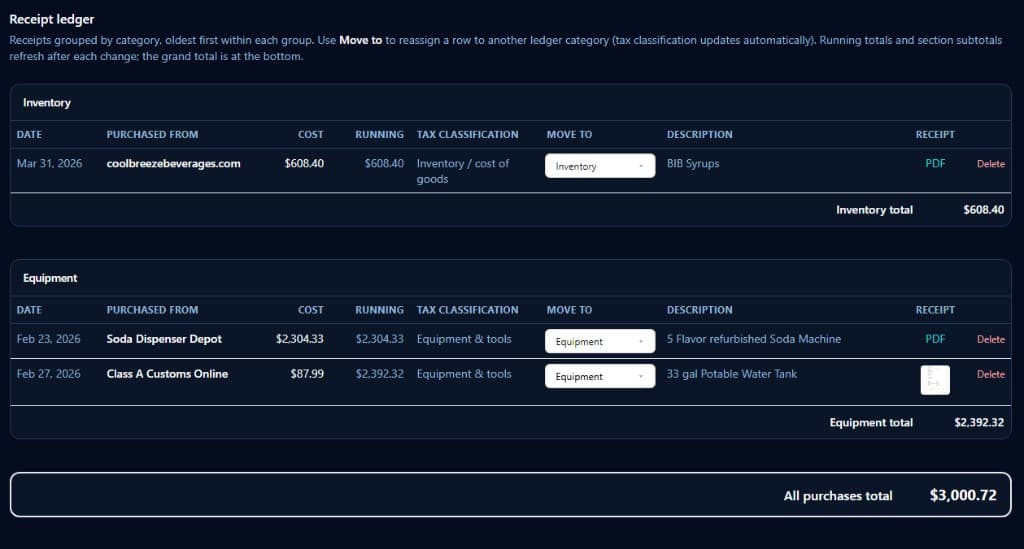Click the Inventory section heading
The image size is (1024, 549).
(x=47, y=103)
